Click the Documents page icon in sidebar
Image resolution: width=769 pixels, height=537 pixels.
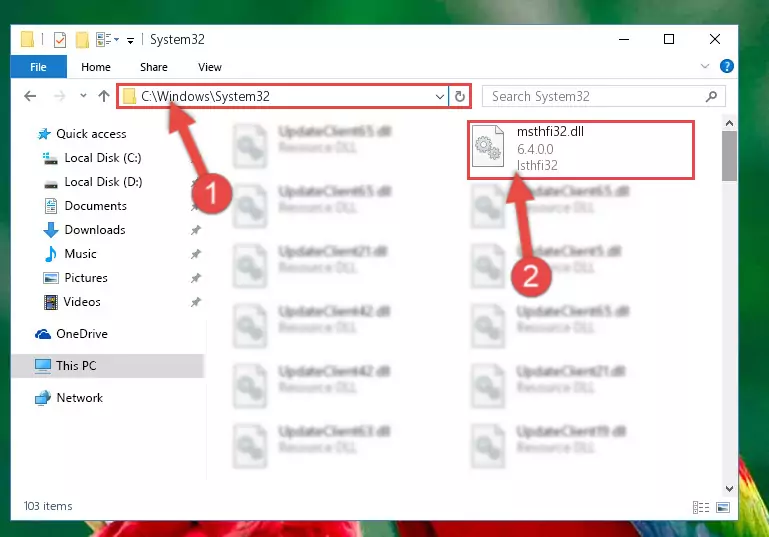point(51,206)
